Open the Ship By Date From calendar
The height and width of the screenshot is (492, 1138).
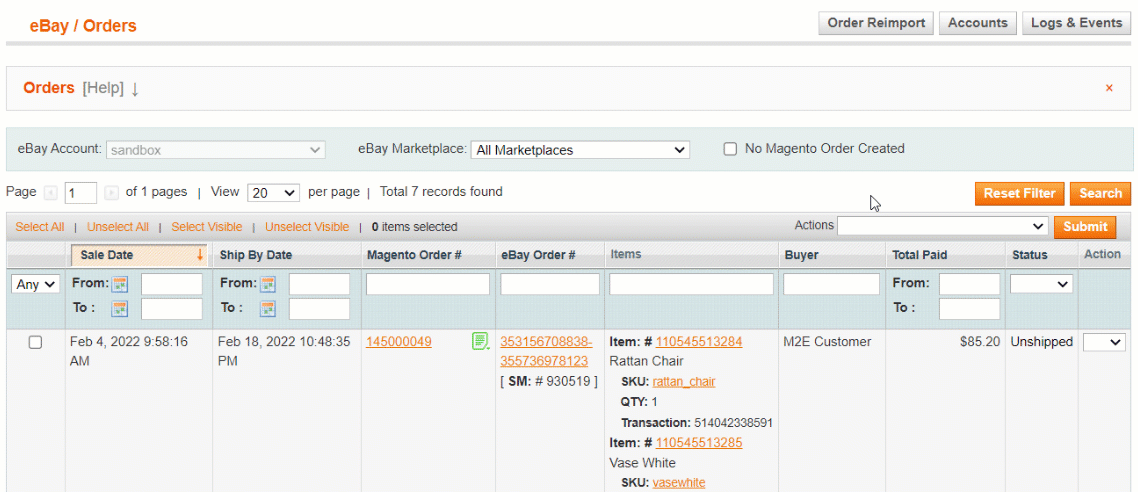267,284
